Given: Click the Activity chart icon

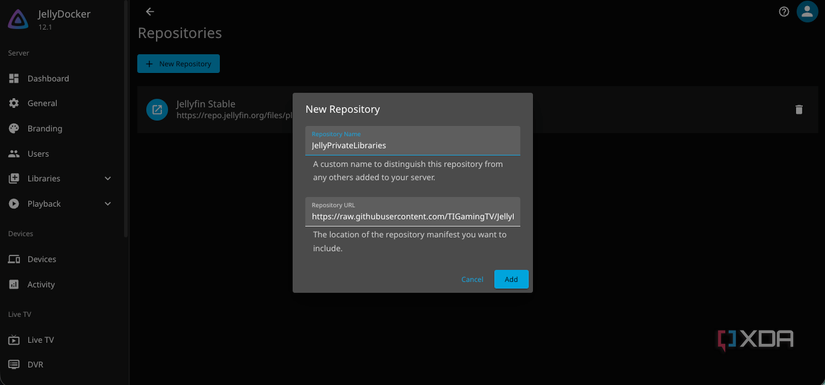Looking at the screenshot, I should tap(14, 285).
